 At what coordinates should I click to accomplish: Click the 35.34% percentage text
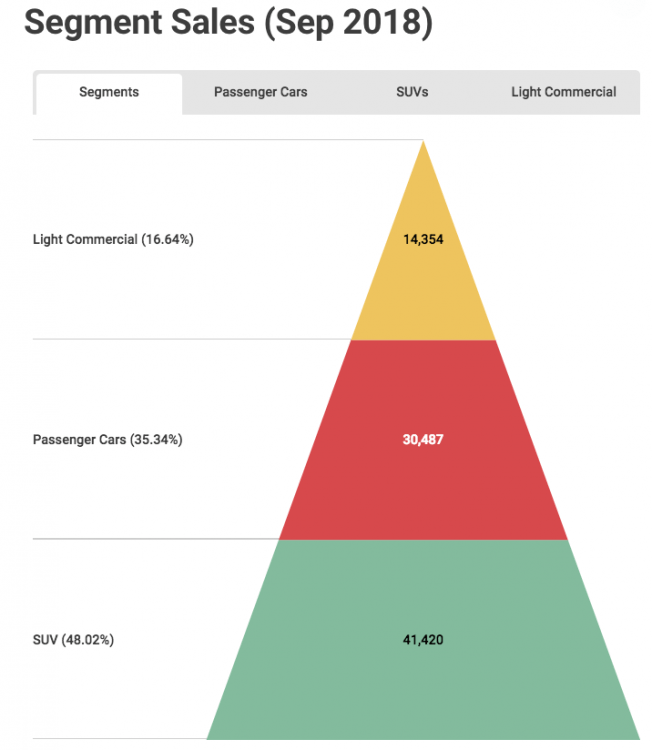point(156,439)
